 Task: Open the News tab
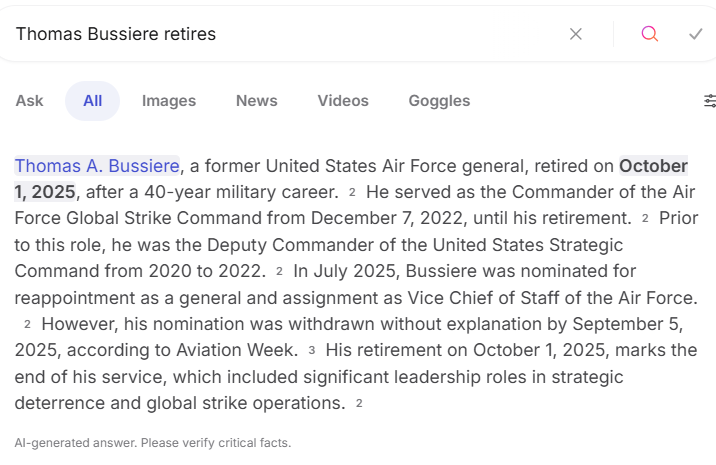click(x=257, y=101)
